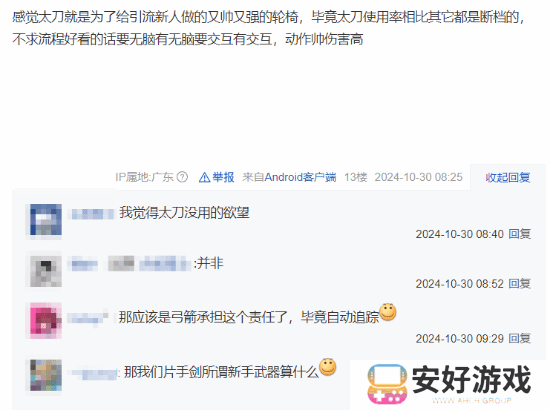Click the username before 那我们片手剑
Image resolution: width=550 pixels, height=410 pixels.
pyautogui.click(x=94, y=374)
